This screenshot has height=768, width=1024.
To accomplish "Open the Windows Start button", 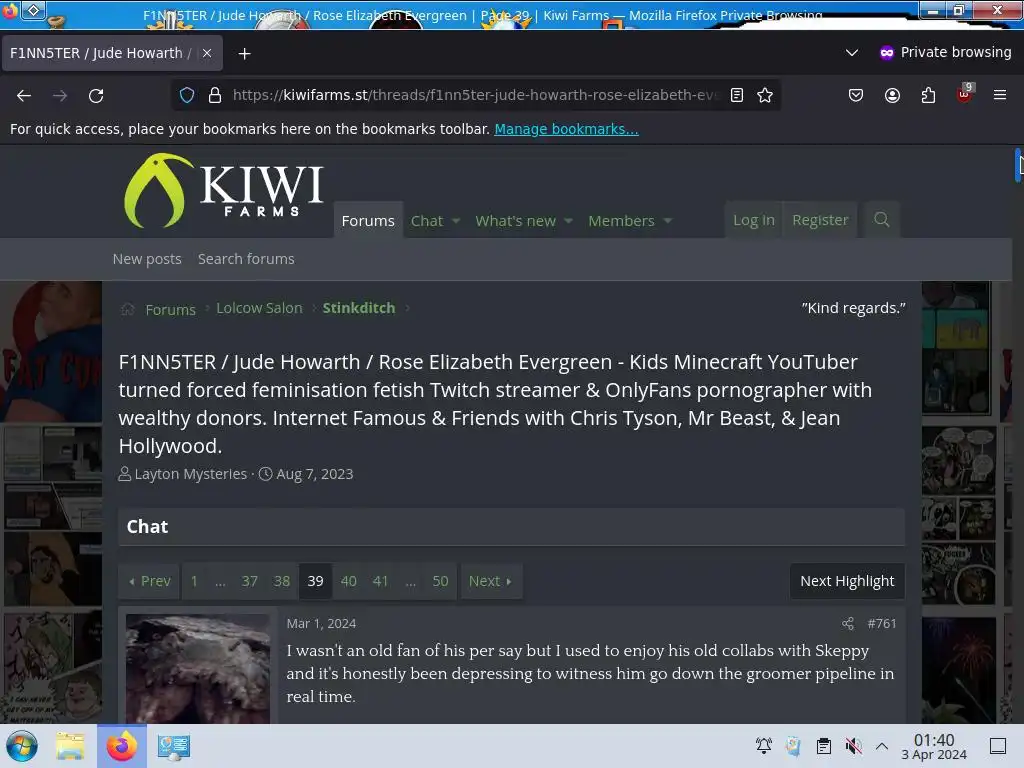I will click(x=22, y=746).
